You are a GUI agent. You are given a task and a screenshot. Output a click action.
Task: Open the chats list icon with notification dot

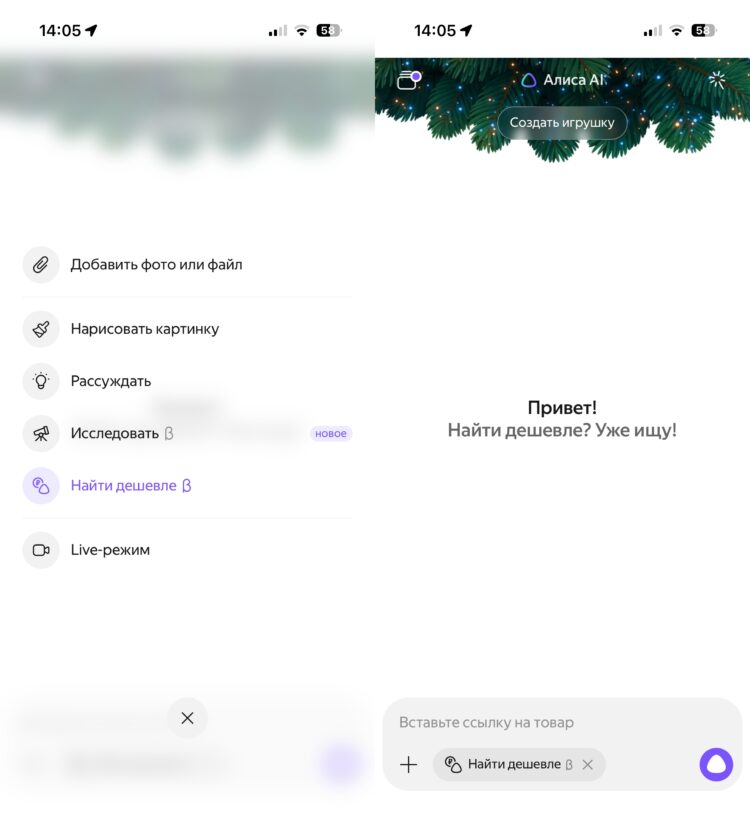click(x=409, y=80)
